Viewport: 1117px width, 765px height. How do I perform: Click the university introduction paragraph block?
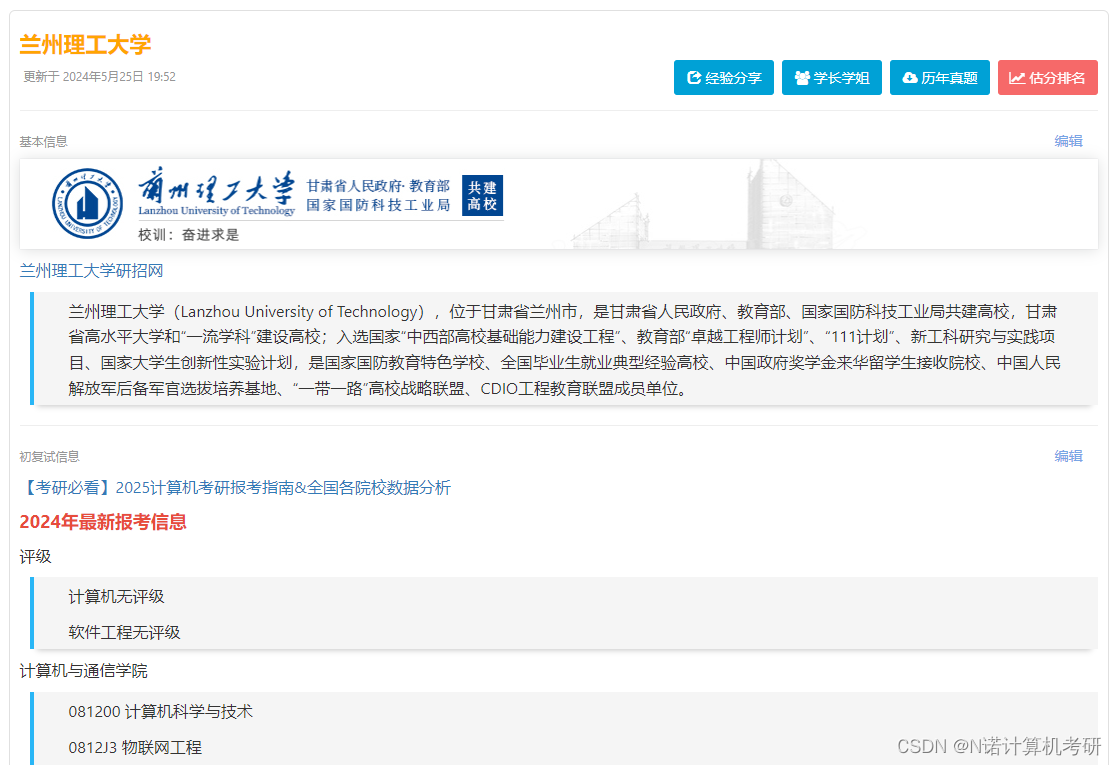tap(564, 349)
